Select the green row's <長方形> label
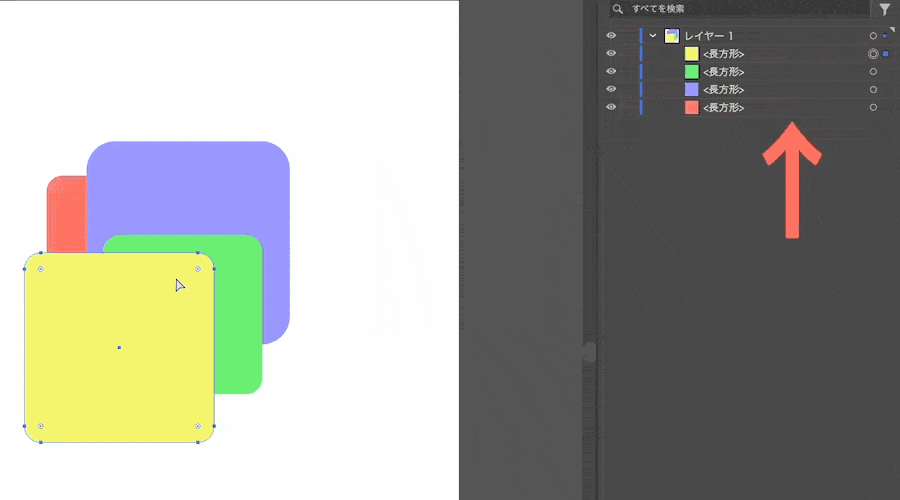The width and height of the screenshot is (900, 500). (x=724, y=72)
